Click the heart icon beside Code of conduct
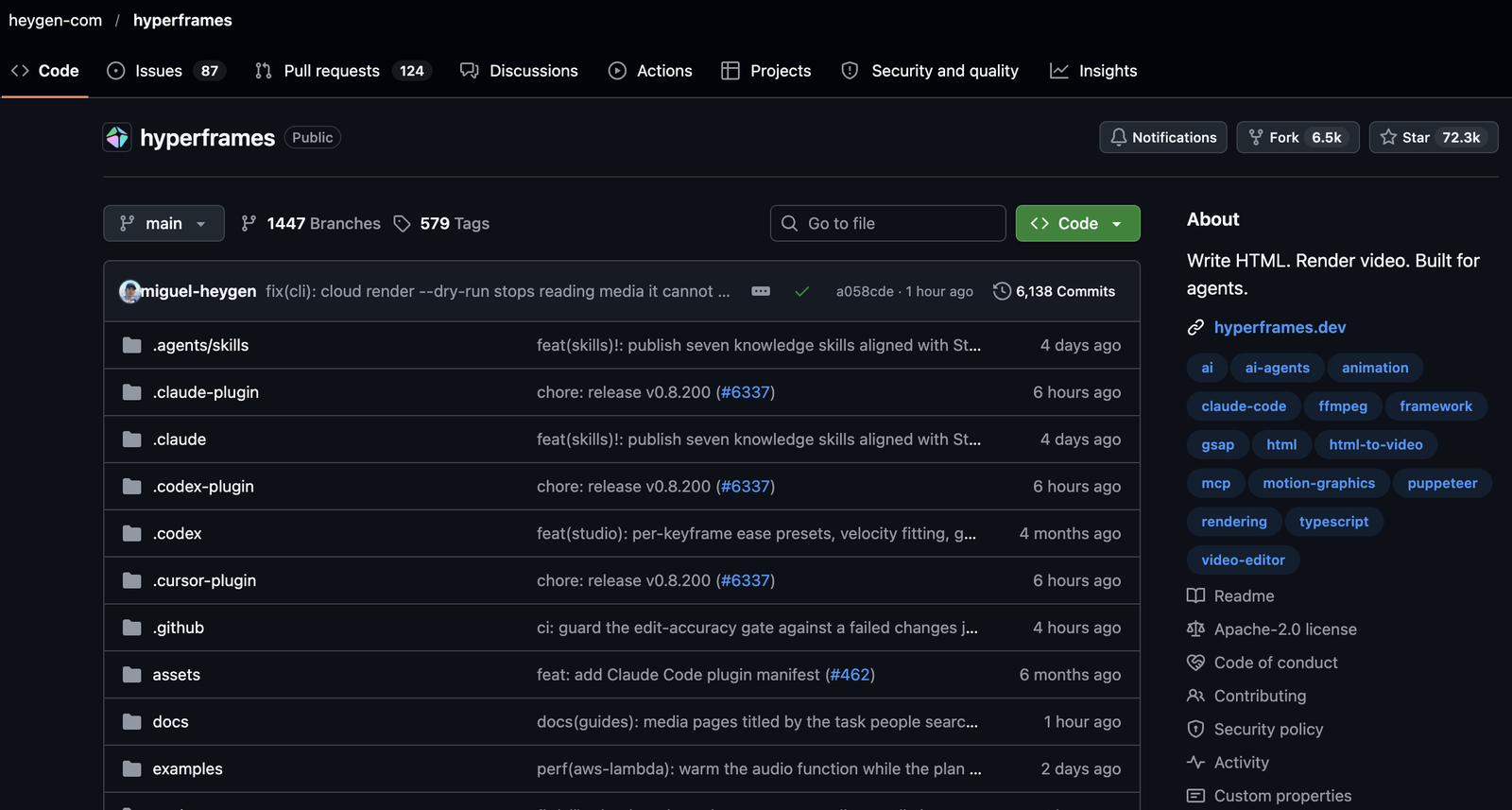Image resolution: width=1512 pixels, height=810 pixels. point(1195,663)
